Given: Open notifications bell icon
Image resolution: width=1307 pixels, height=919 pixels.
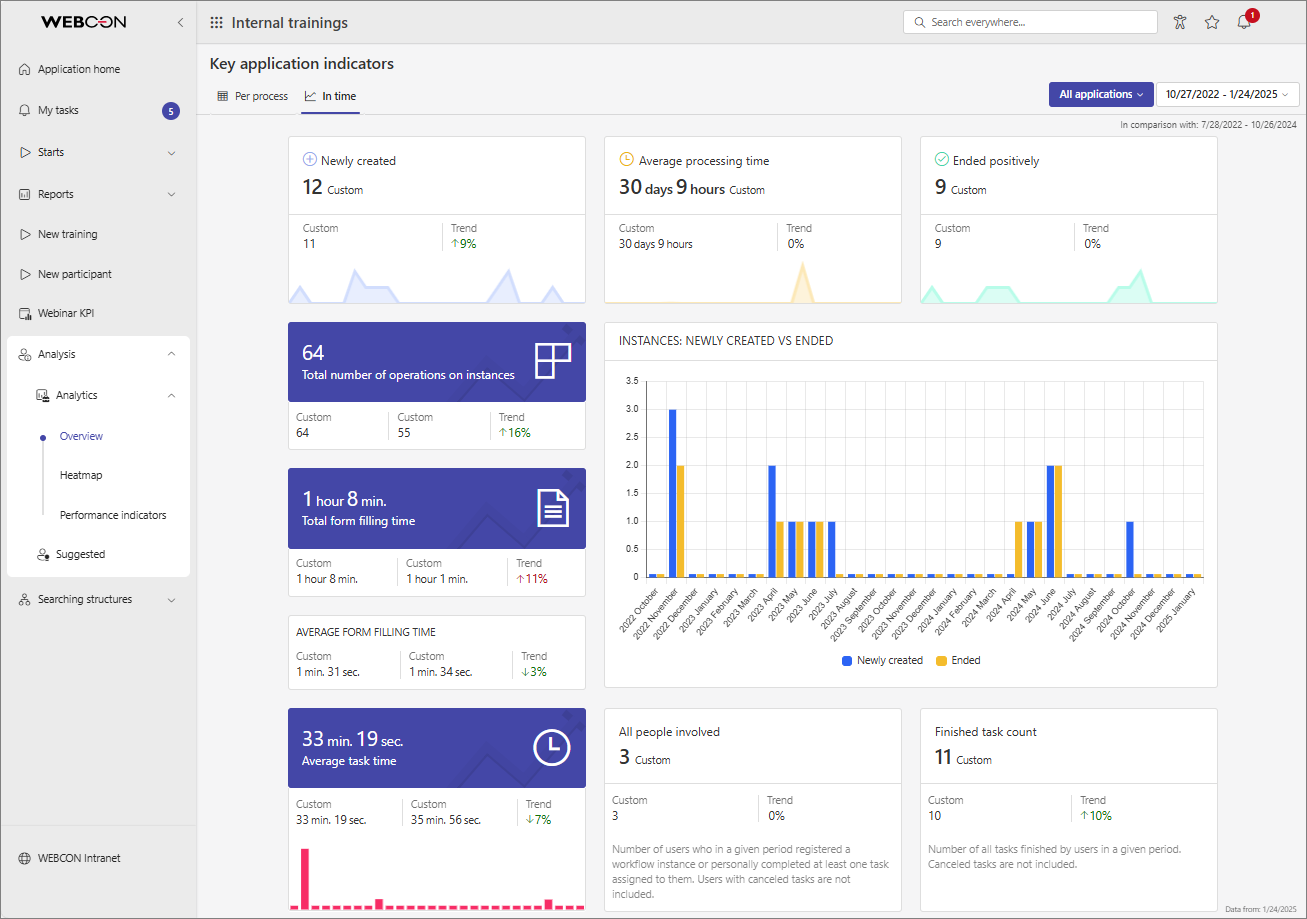Looking at the screenshot, I should pyautogui.click(x=1244, y=22).
